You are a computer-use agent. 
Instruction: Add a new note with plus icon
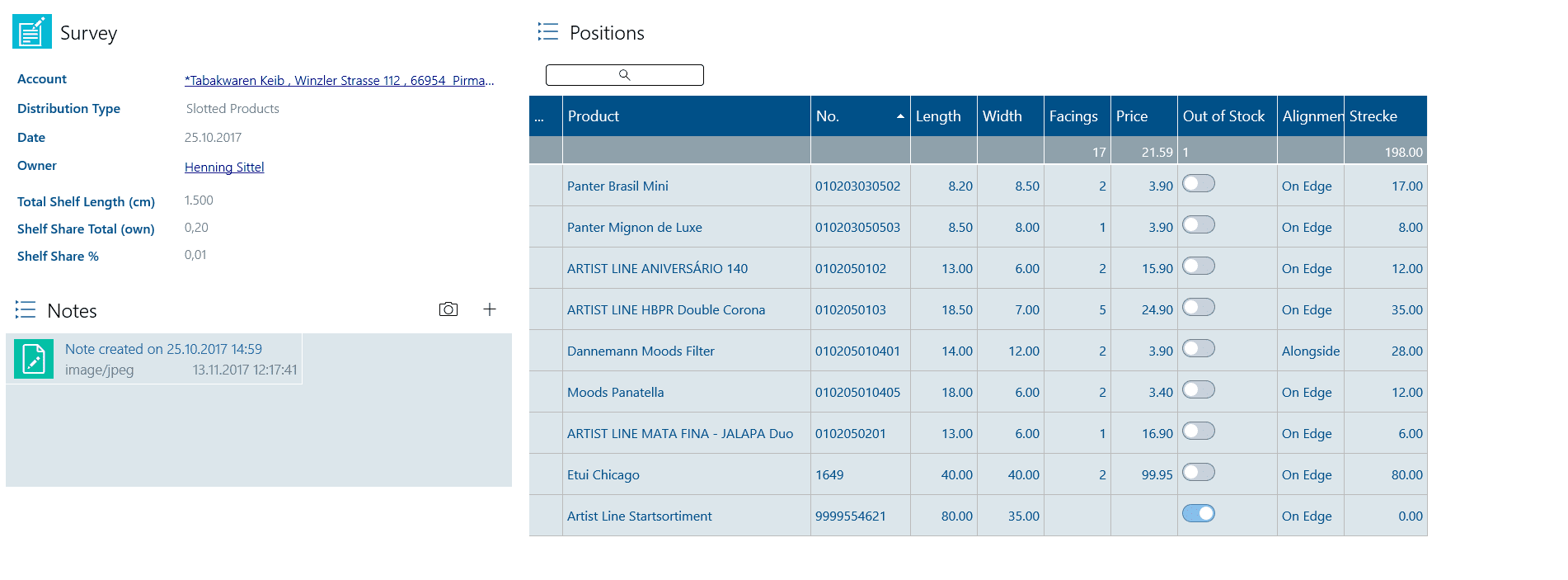click(490, 309)
